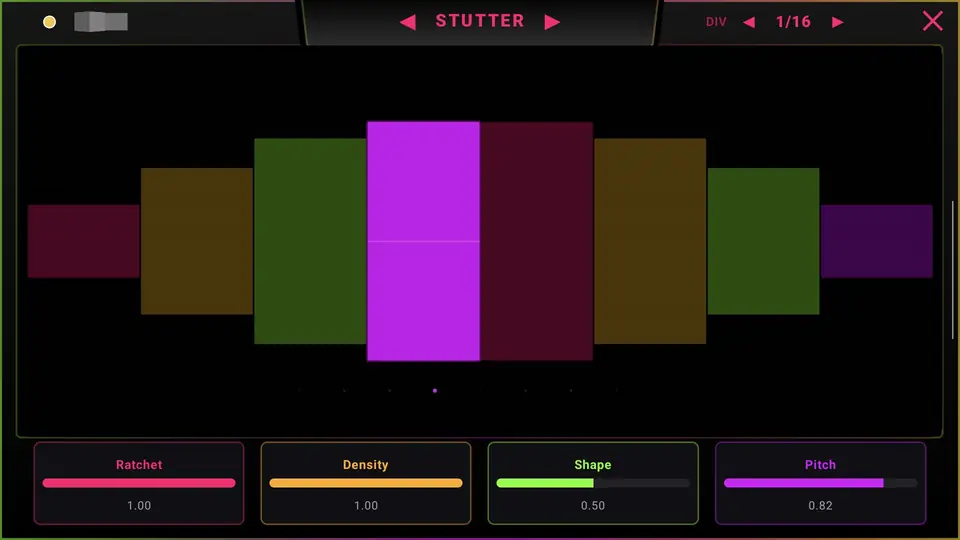Click the Pitch value 0.82
This screenshot has height=540, width=960.
point(820,506)
